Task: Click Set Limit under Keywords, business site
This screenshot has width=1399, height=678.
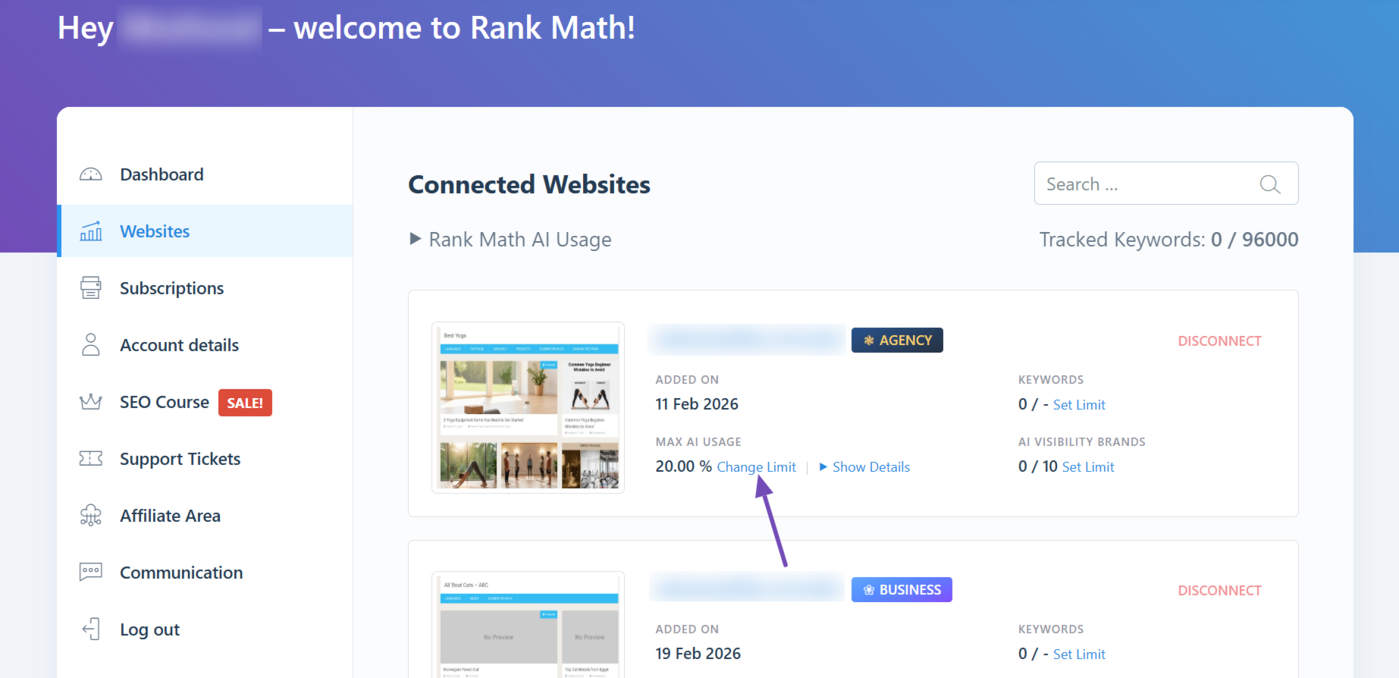Action: [x=1079, y=654]
